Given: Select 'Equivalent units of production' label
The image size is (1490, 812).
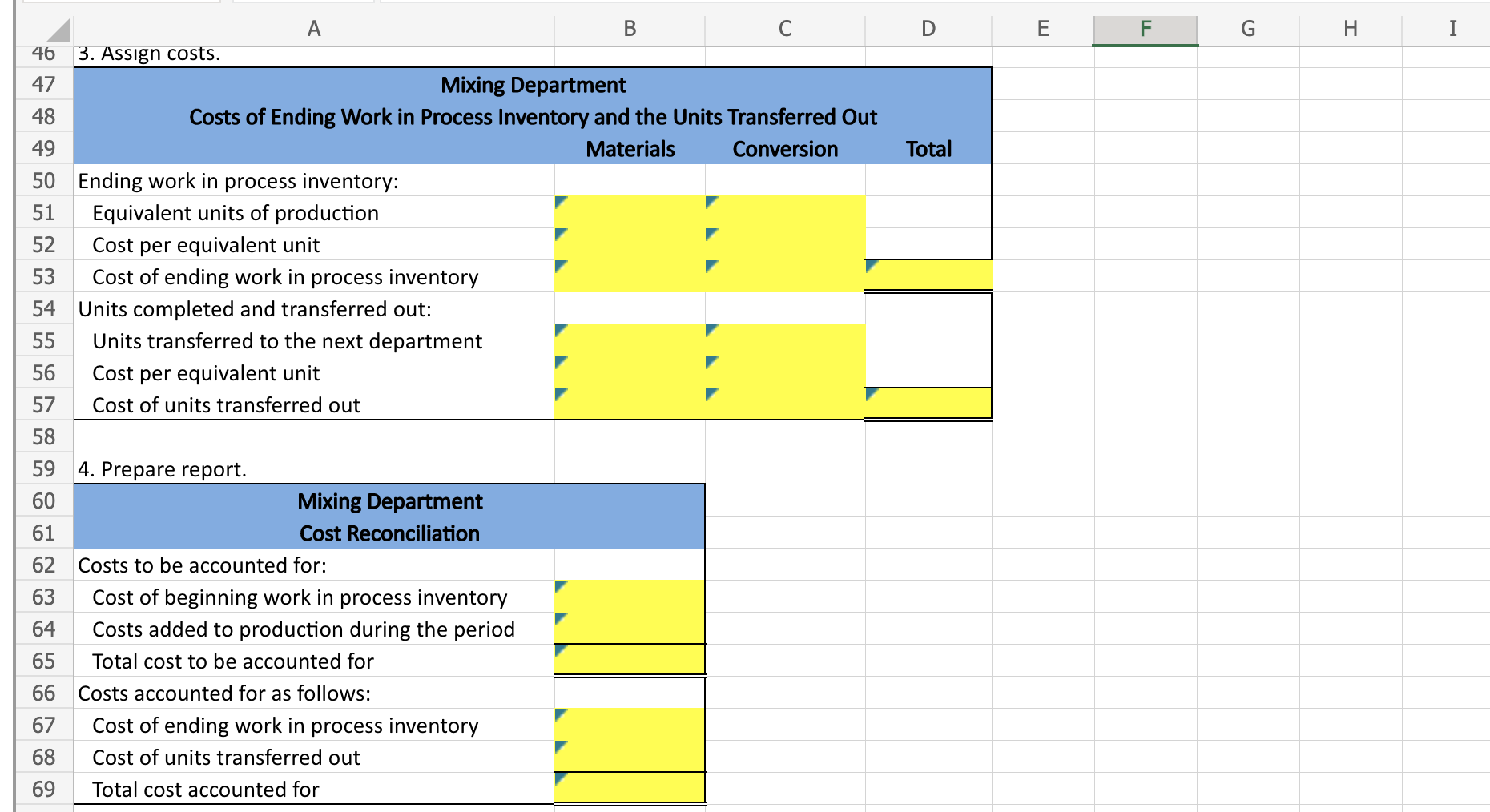Looking at the screenshot, I should pos(236,213).
